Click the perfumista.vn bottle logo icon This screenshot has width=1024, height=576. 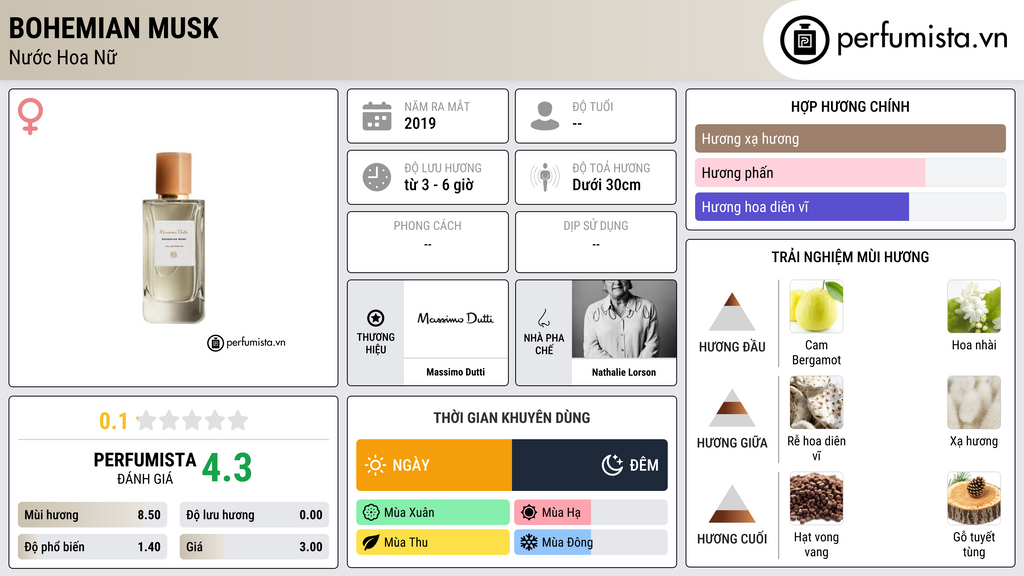pyautogui.click(x=804, y=40)
